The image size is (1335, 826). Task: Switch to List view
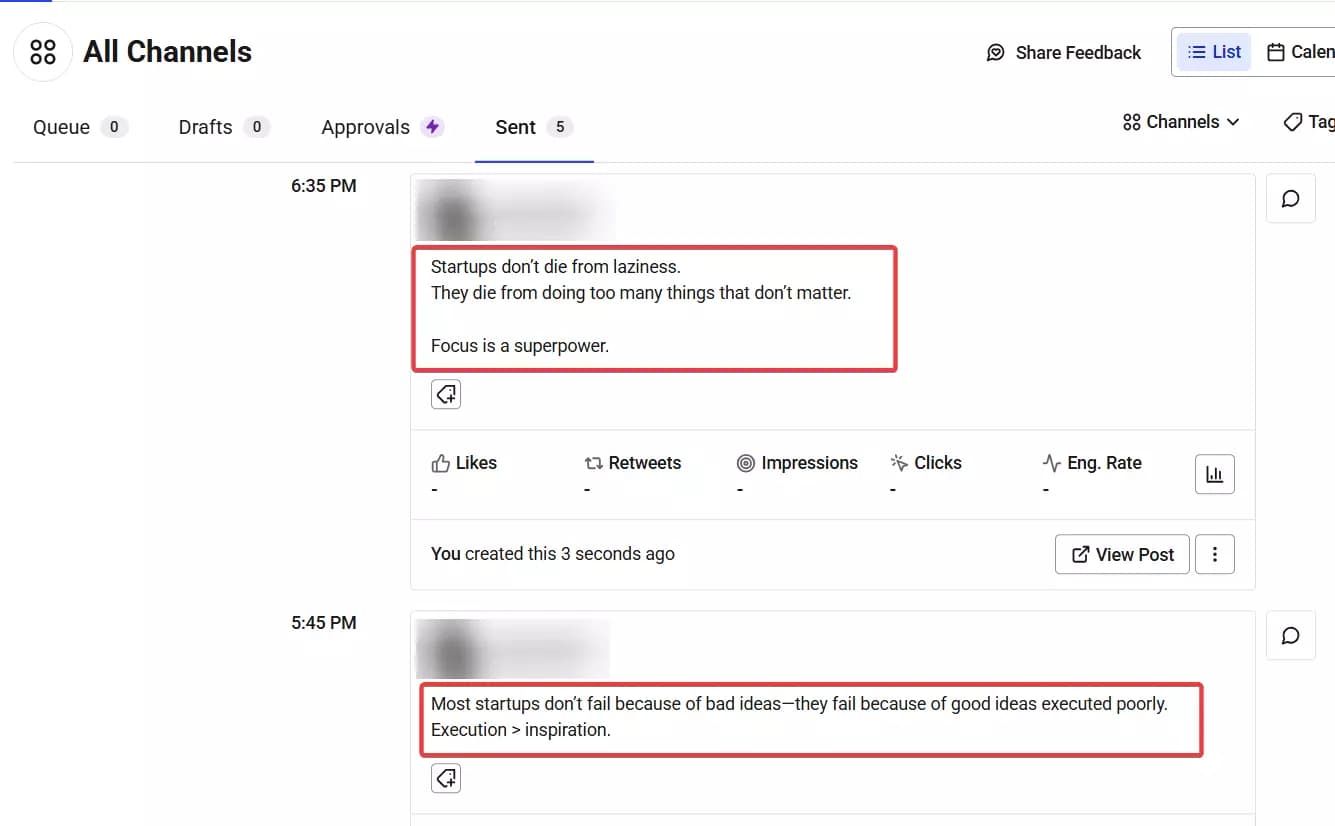[x=1214, y=52]
